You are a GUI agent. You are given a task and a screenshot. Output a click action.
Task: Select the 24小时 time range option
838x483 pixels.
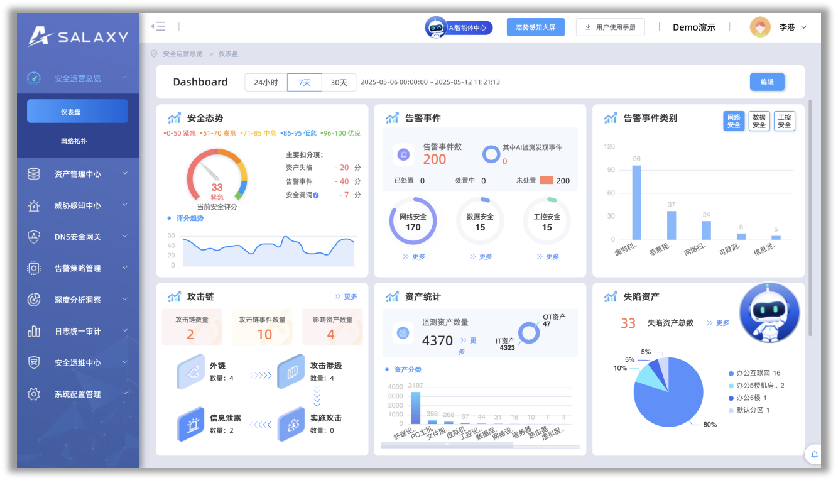click(x=266, y=82)
